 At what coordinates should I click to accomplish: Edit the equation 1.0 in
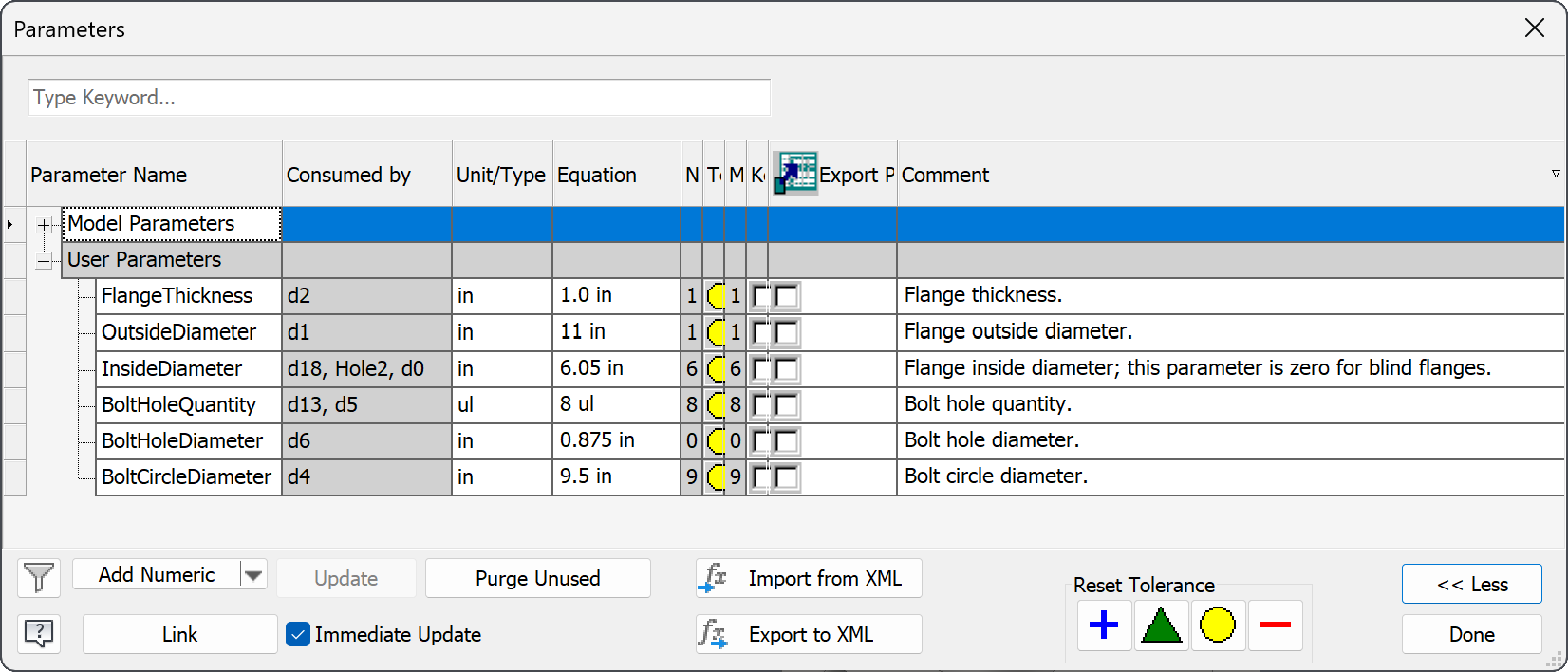(x=617, y=296)
